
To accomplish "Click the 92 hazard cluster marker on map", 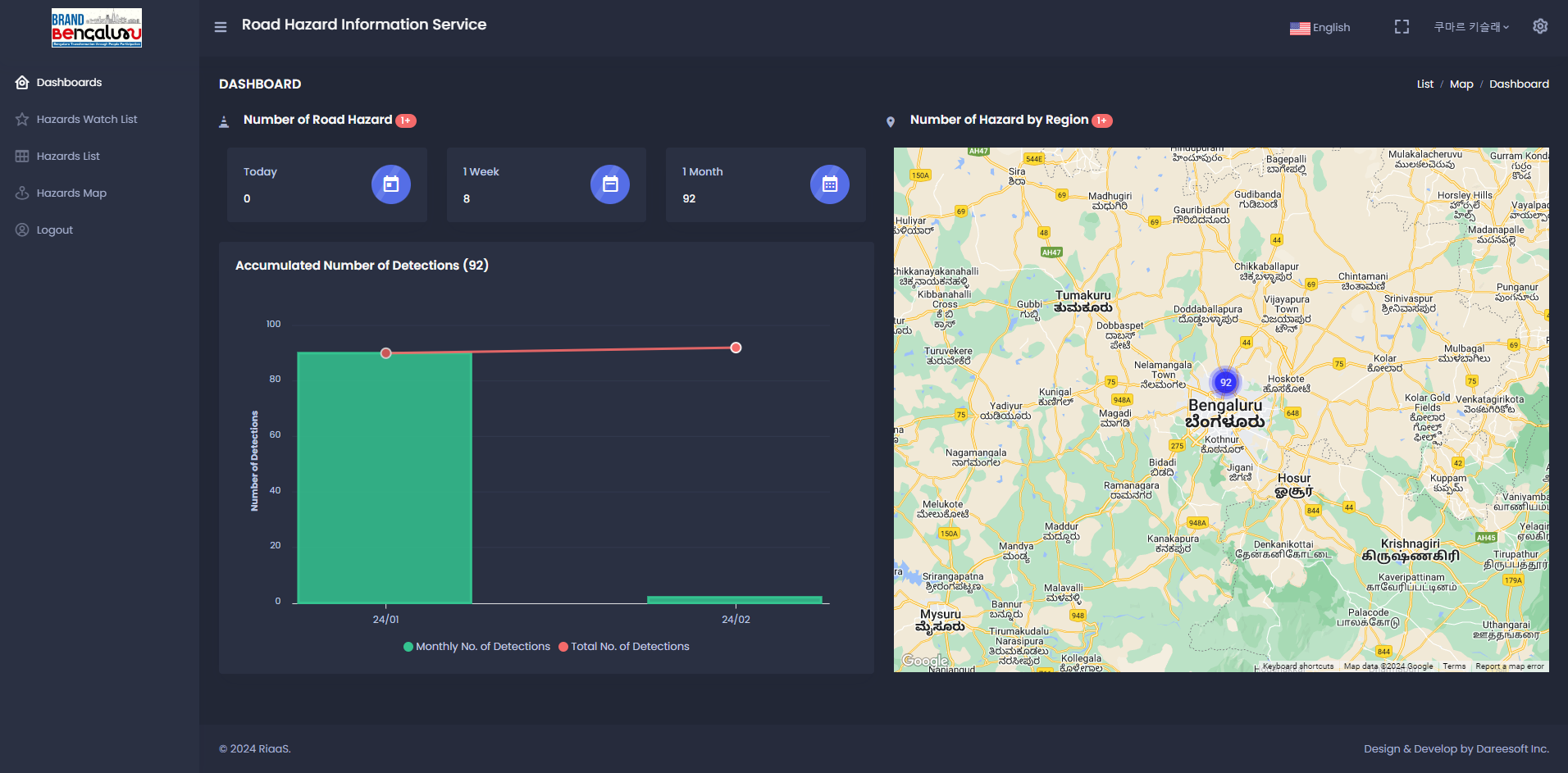I will 1225,382.
